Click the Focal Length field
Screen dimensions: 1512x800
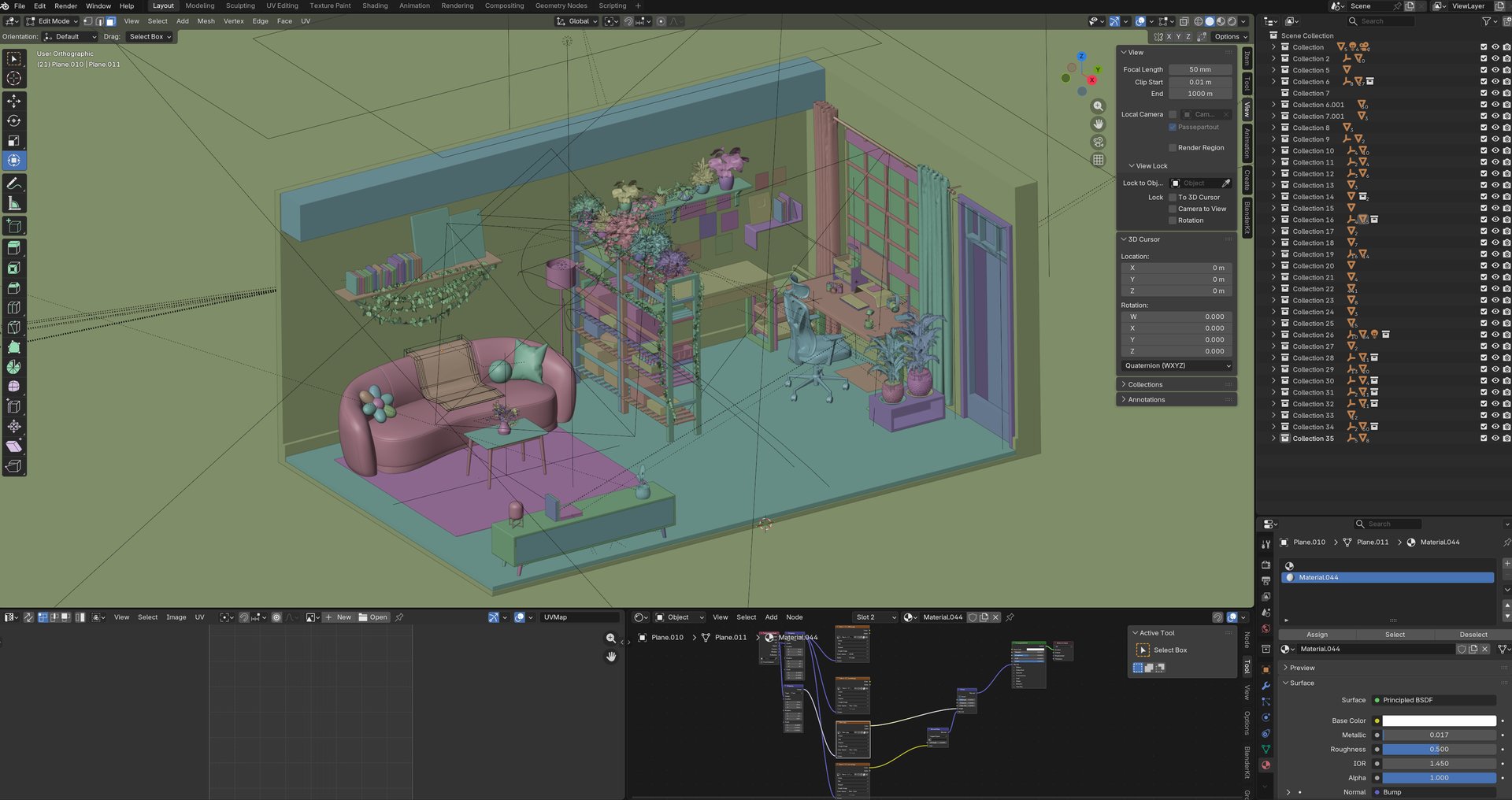[1199, 70]
